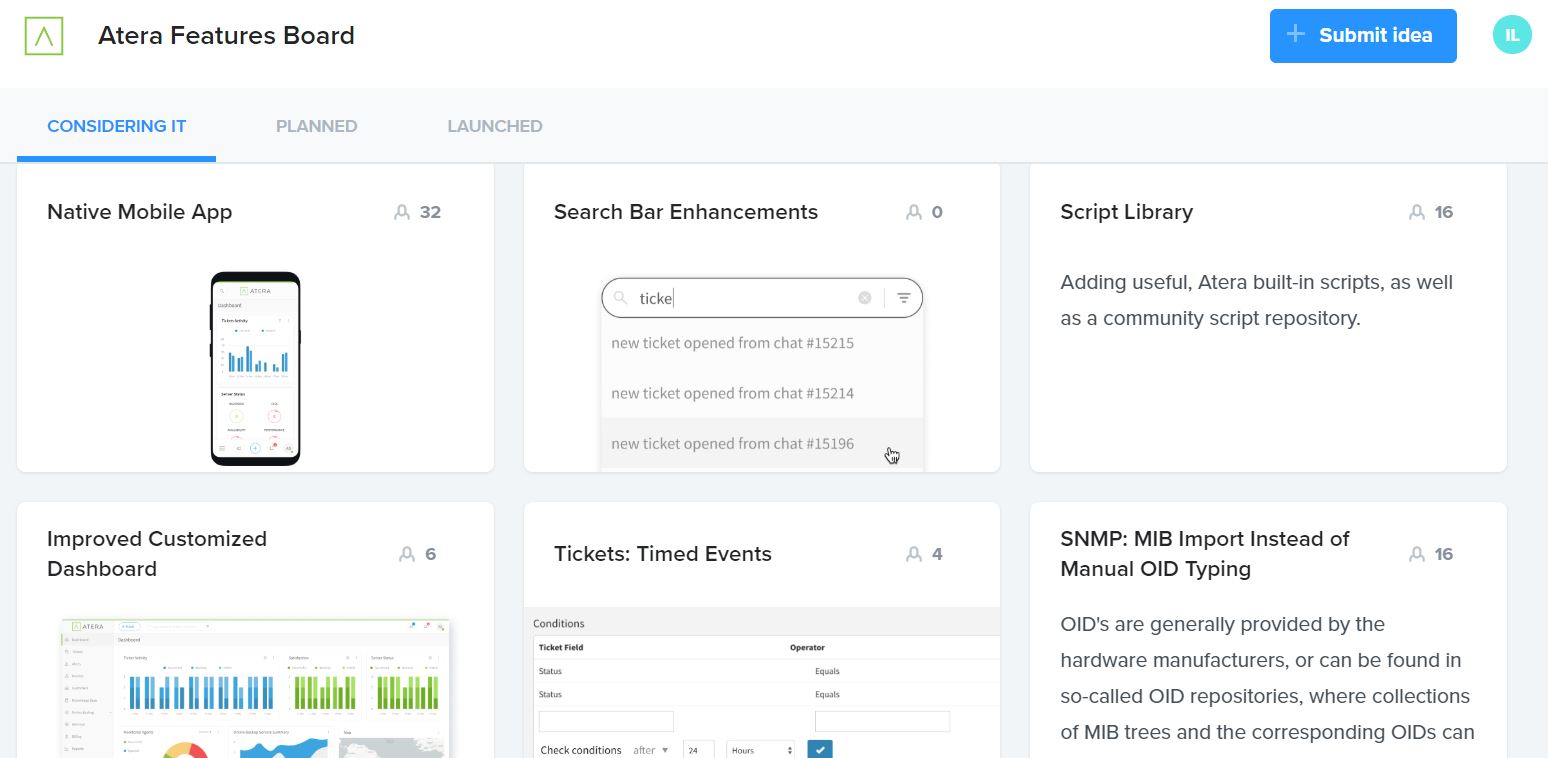
Task: Open the Improved Customized Dashboard idea title
Action: (157, 554)
